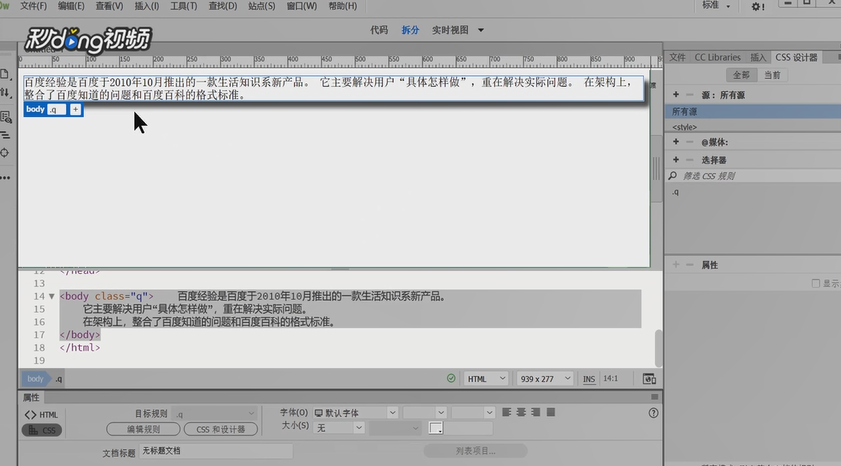This screenshot has width=841, height=466.
Task: Align text left in property inspector
Action: click(506, 412)
